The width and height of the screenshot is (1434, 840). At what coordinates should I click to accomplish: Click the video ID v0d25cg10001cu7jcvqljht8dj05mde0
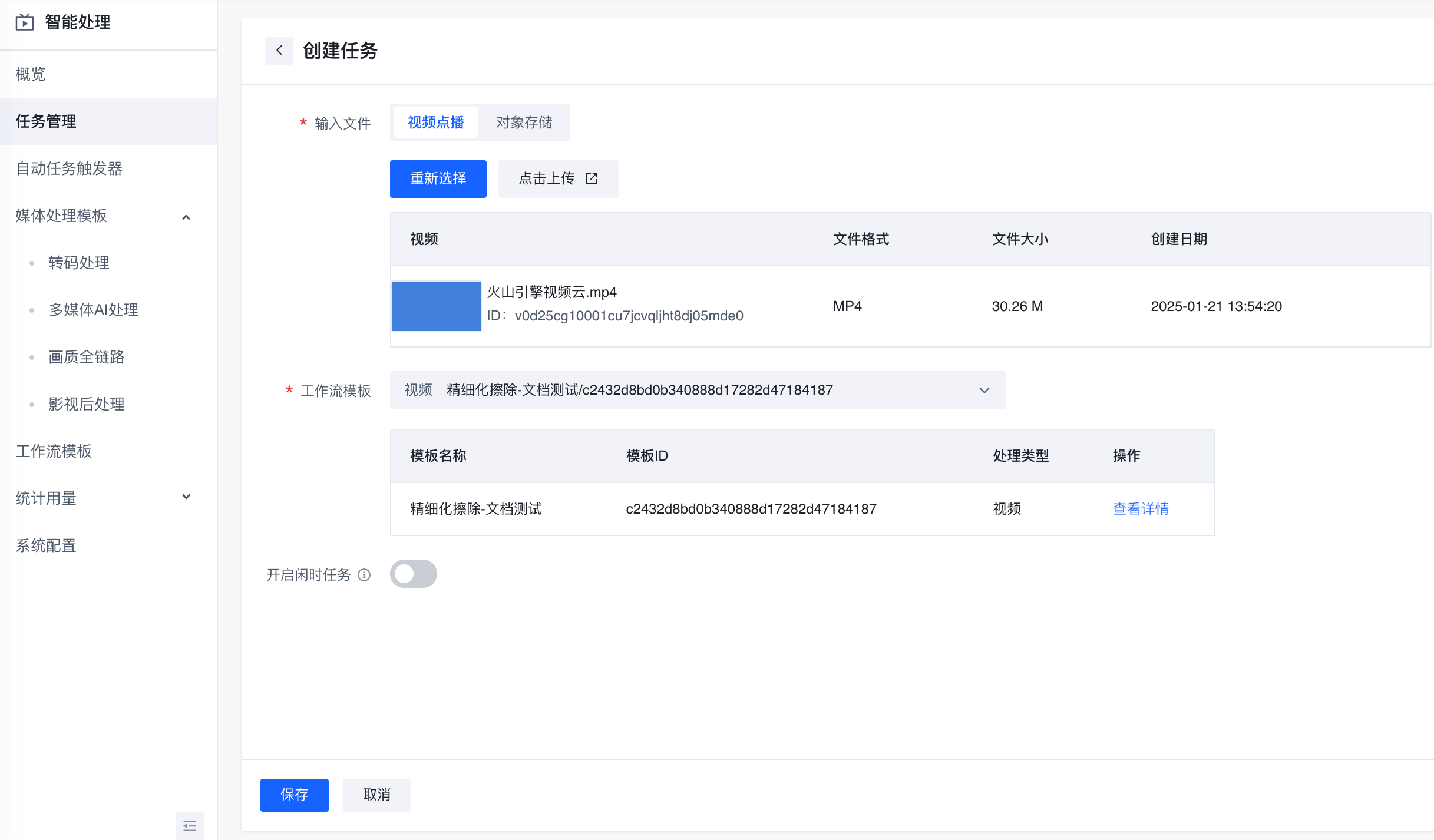point(629,316)
